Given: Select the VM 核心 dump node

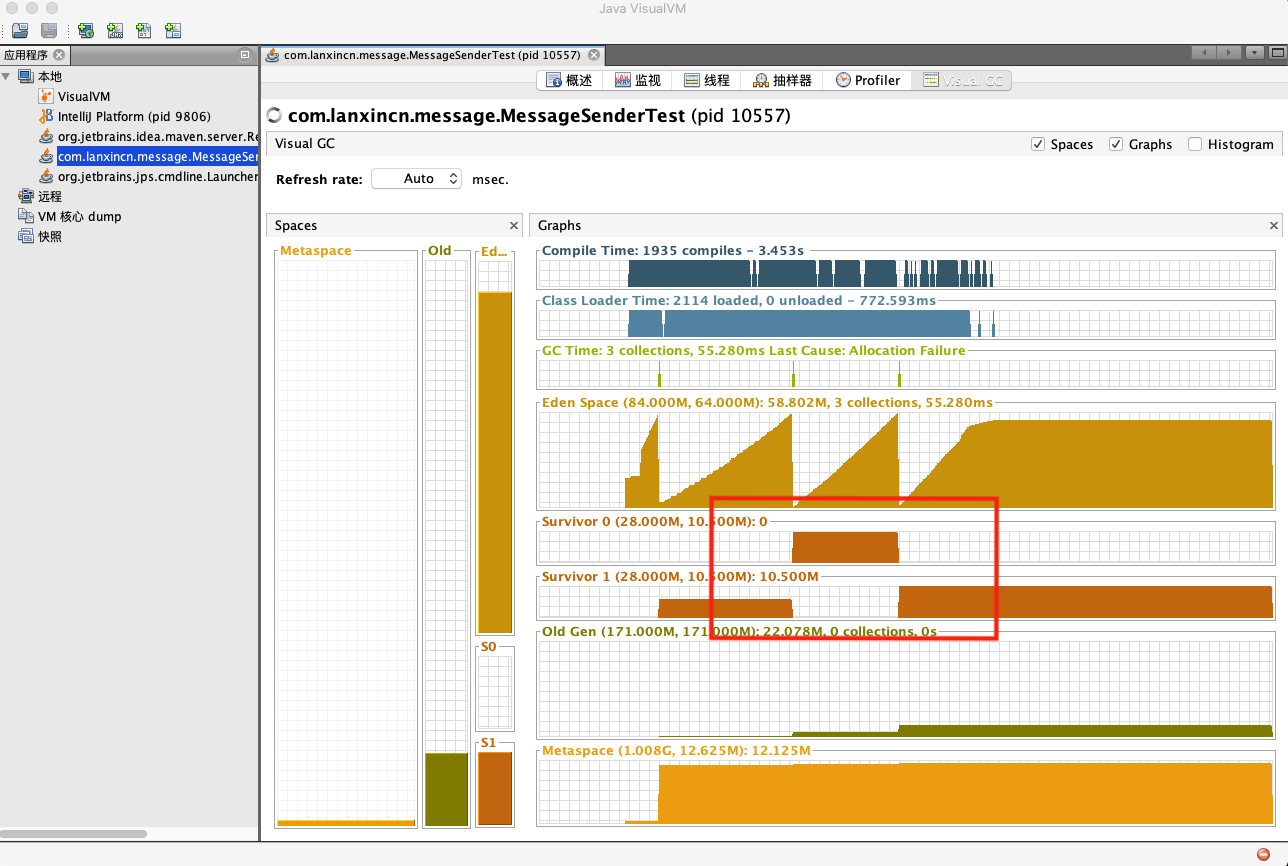Looking at the screenshot, I should click(79, 216).
